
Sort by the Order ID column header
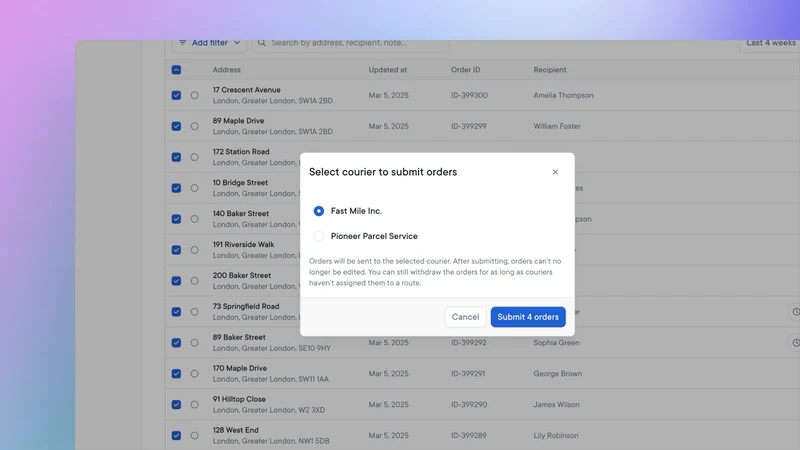pyautogui.click(x=465, y=70)
